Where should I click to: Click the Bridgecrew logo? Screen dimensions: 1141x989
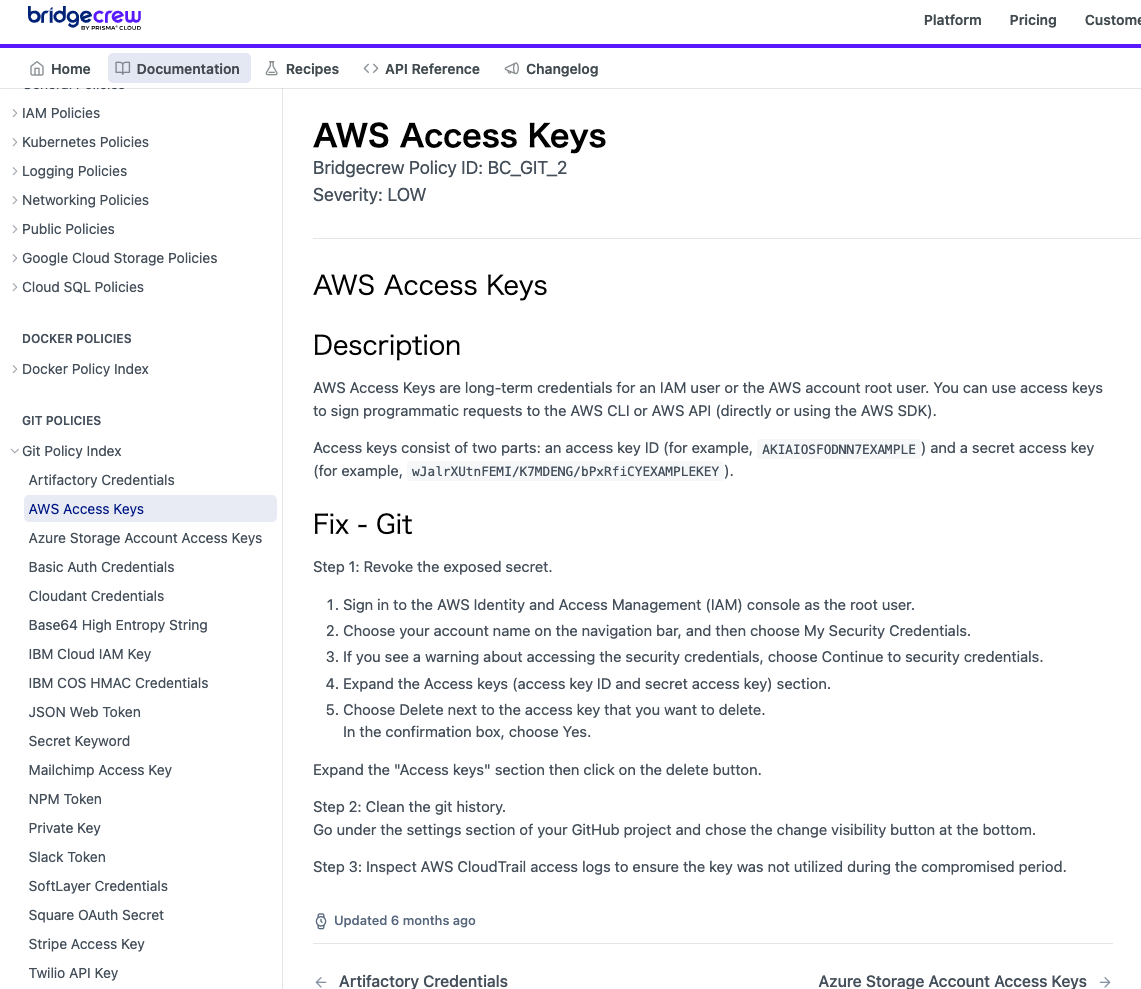click(x=84, y=17)
